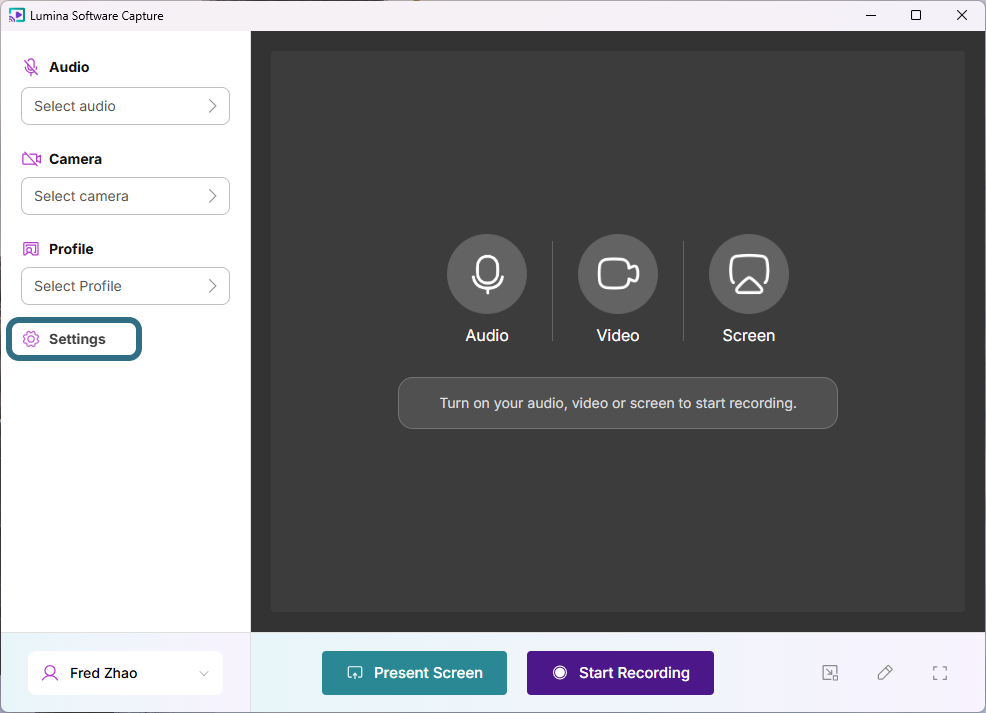Open the Select Profile dropdown
The width and height of the screenshot is (986, 713).
tap(125, 286)
